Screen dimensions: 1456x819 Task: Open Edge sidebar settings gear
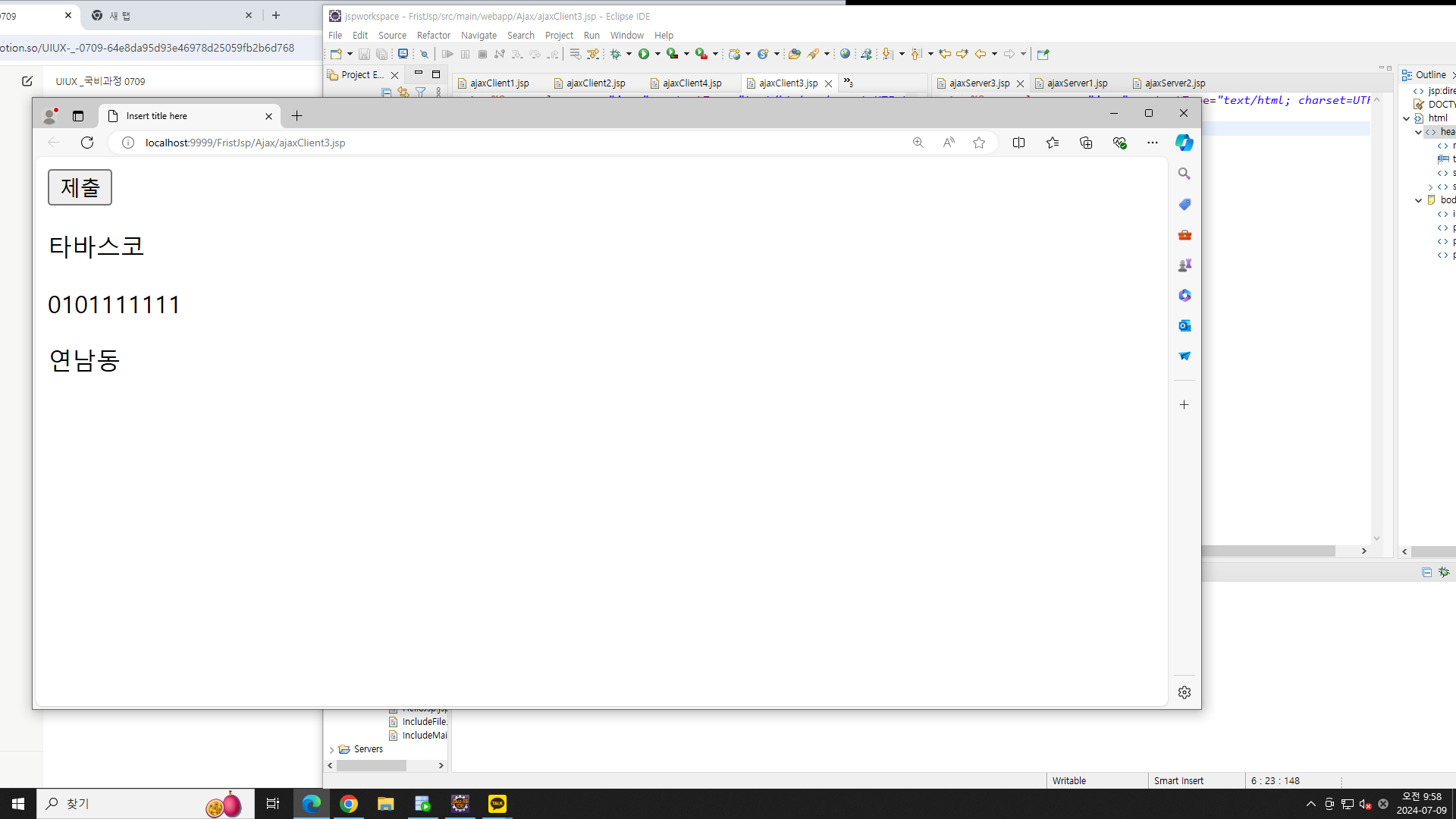[x=1185, y=692]
